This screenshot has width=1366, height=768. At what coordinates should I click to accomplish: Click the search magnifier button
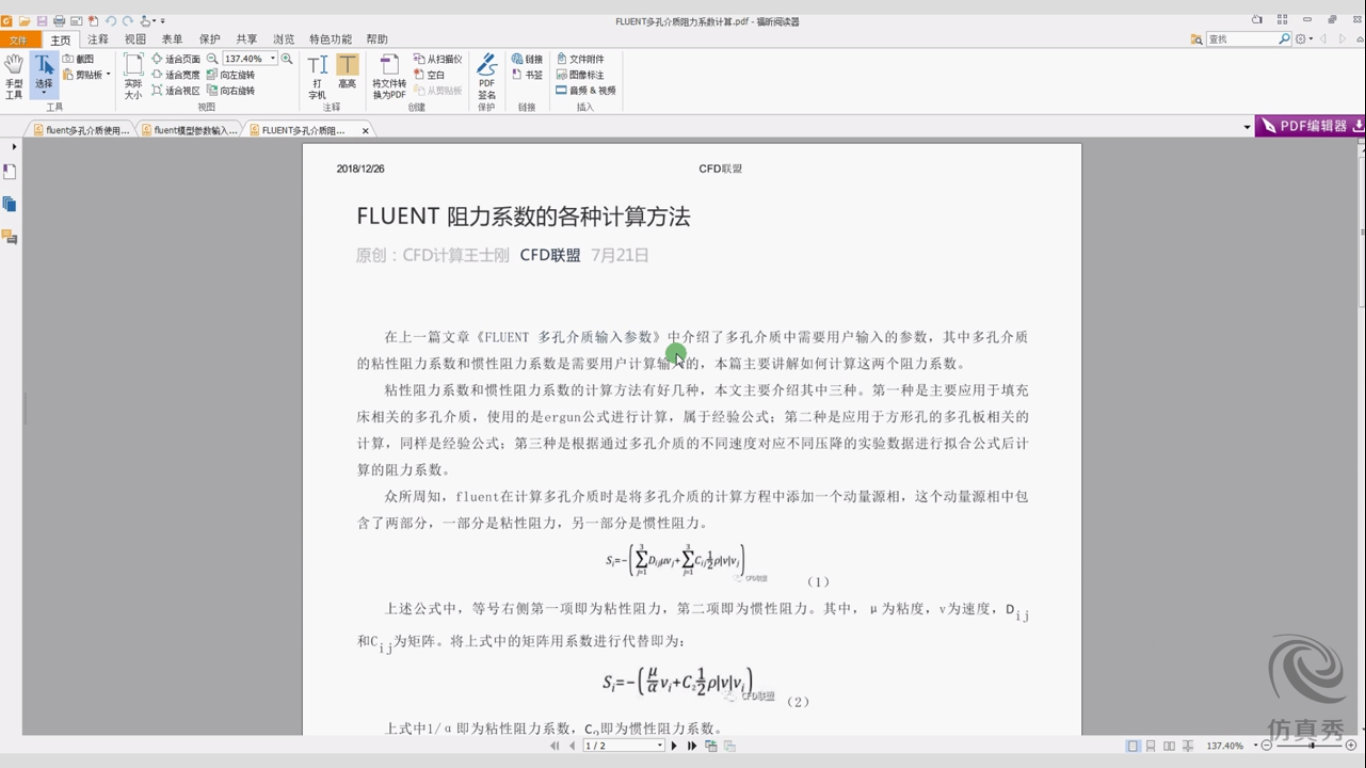[1285, 39]
